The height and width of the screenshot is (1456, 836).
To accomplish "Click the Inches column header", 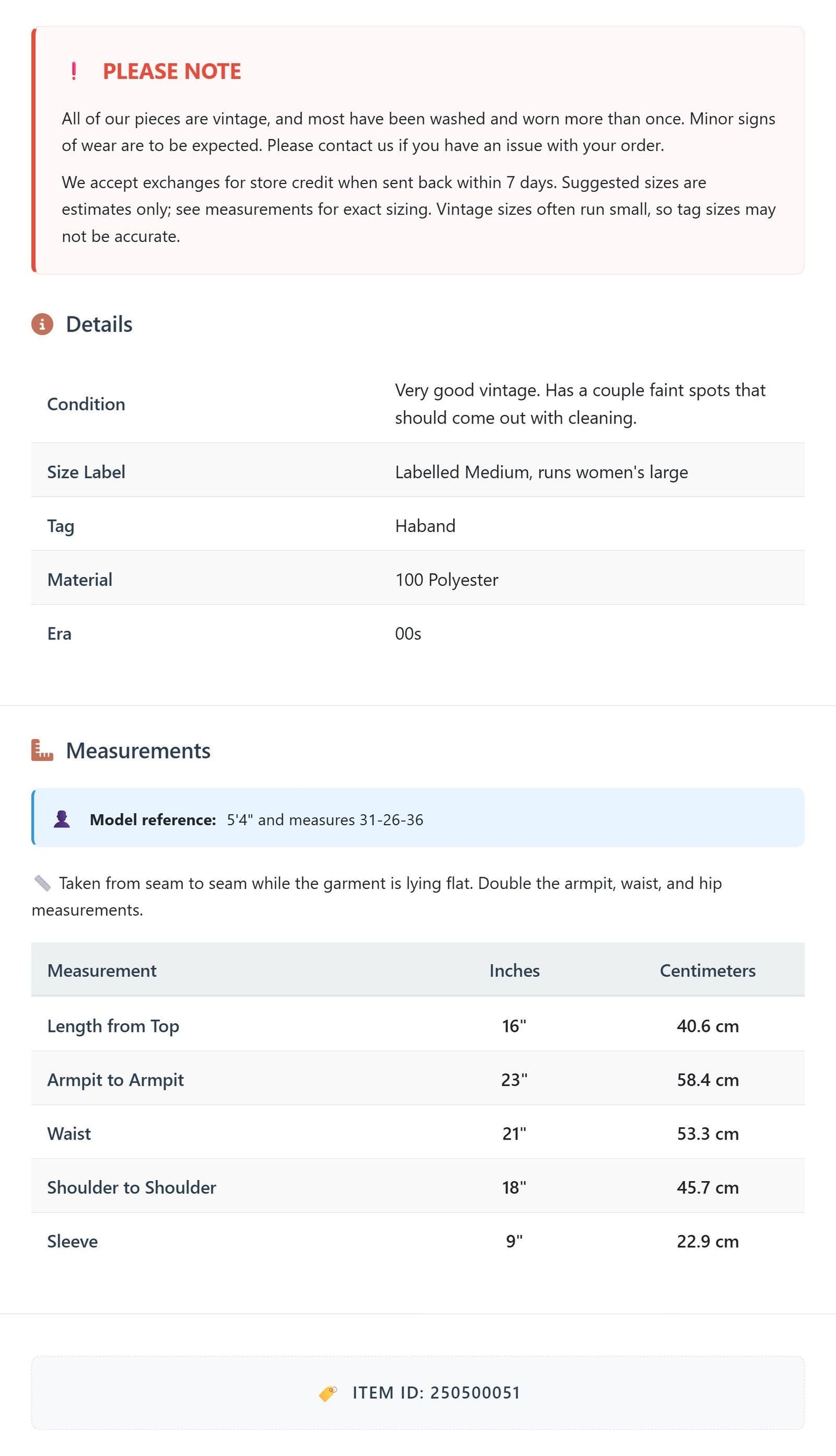I will (514, 970).
